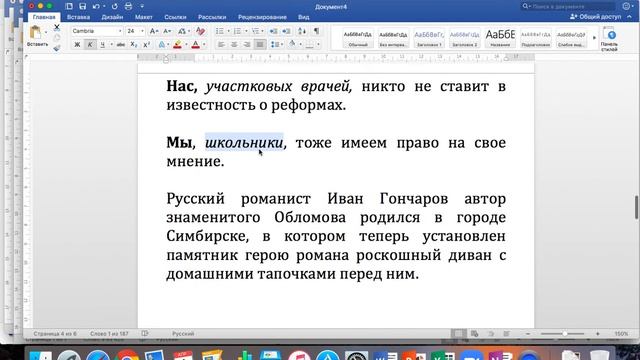Apply strikethrough formatting (abc)

(x=121, y=44)
